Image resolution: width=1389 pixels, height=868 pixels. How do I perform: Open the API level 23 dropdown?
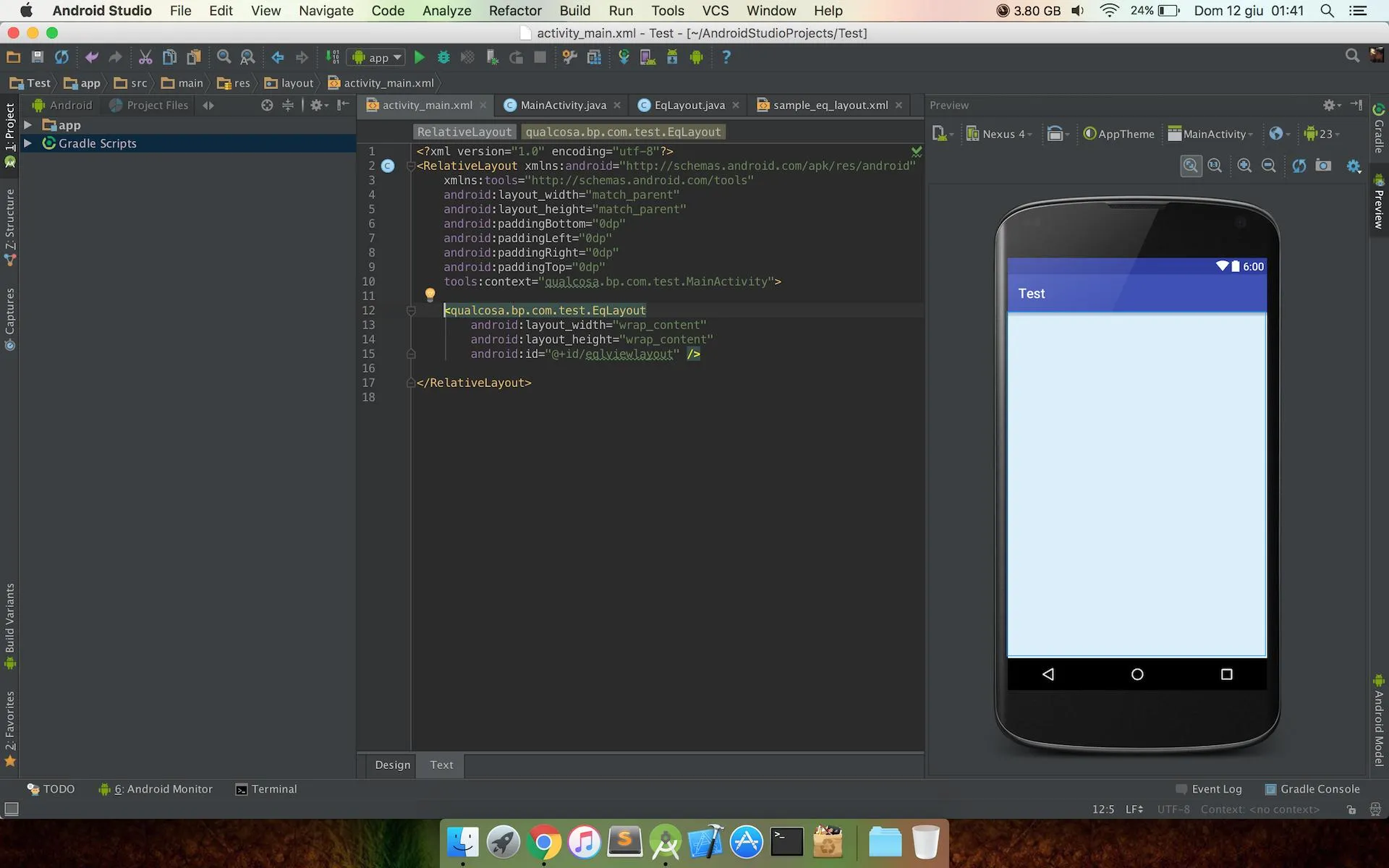(1322, 134)
